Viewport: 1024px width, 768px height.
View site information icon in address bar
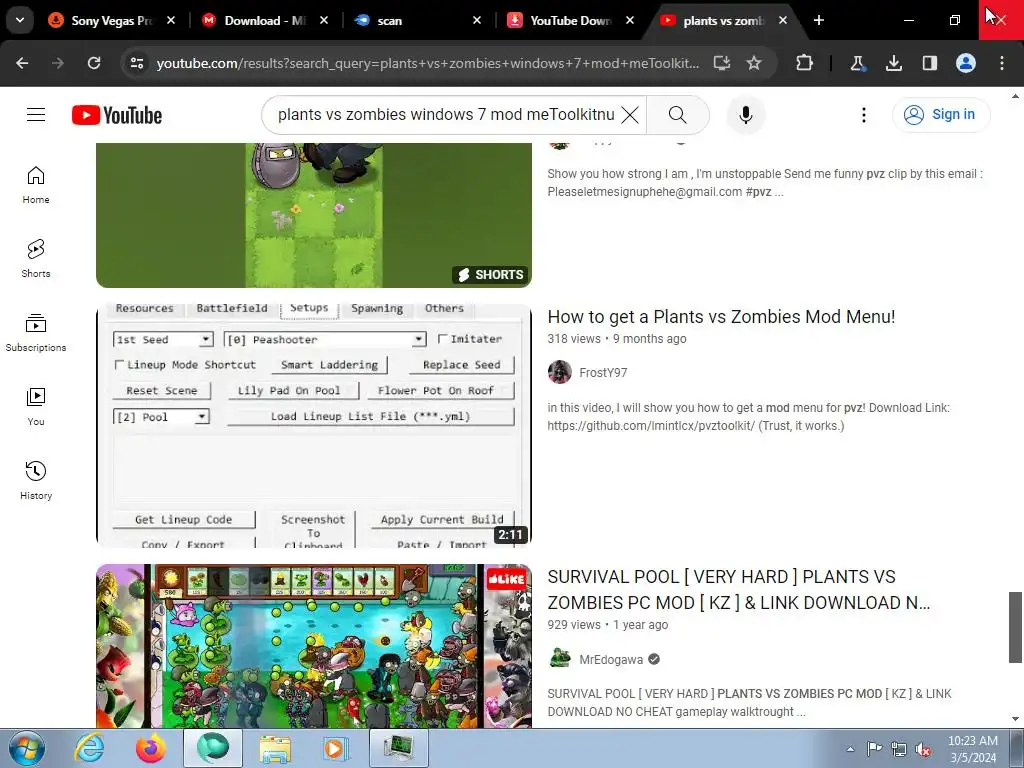(136, 63)
